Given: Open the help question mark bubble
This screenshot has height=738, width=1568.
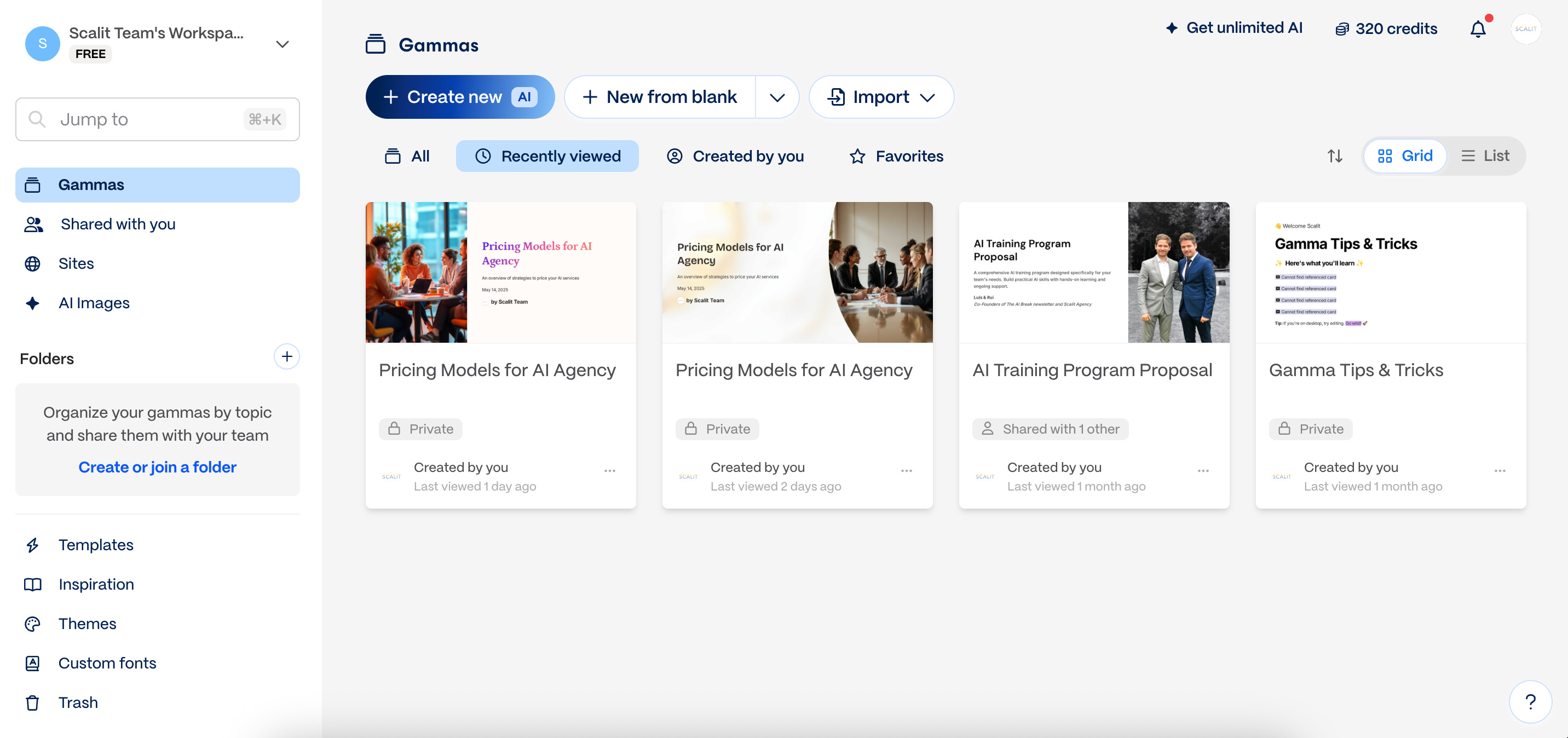Looking at the screenshot, I should [x=1531, y=701].
